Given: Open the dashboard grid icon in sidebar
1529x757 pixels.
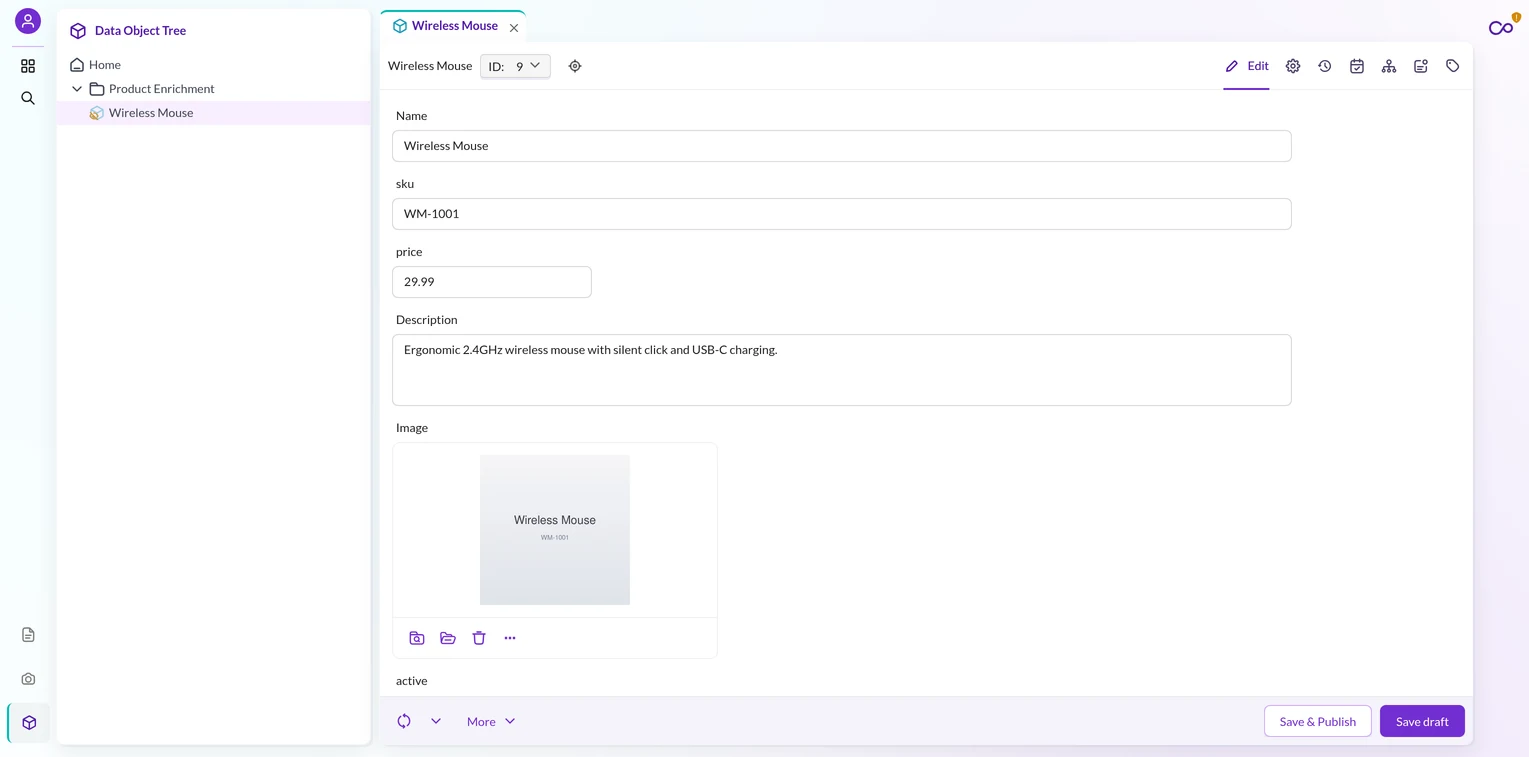Looking at the screenshot, I should [28, 66].
